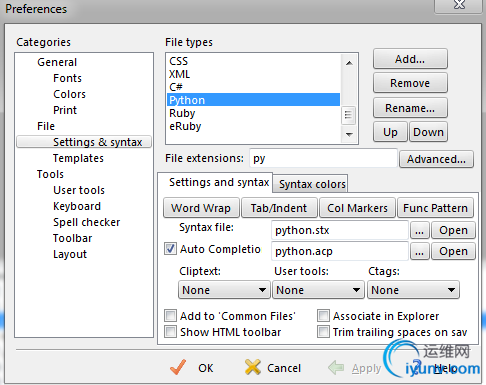
Task: Click the Rename... button
Action: tap(410, 108)
